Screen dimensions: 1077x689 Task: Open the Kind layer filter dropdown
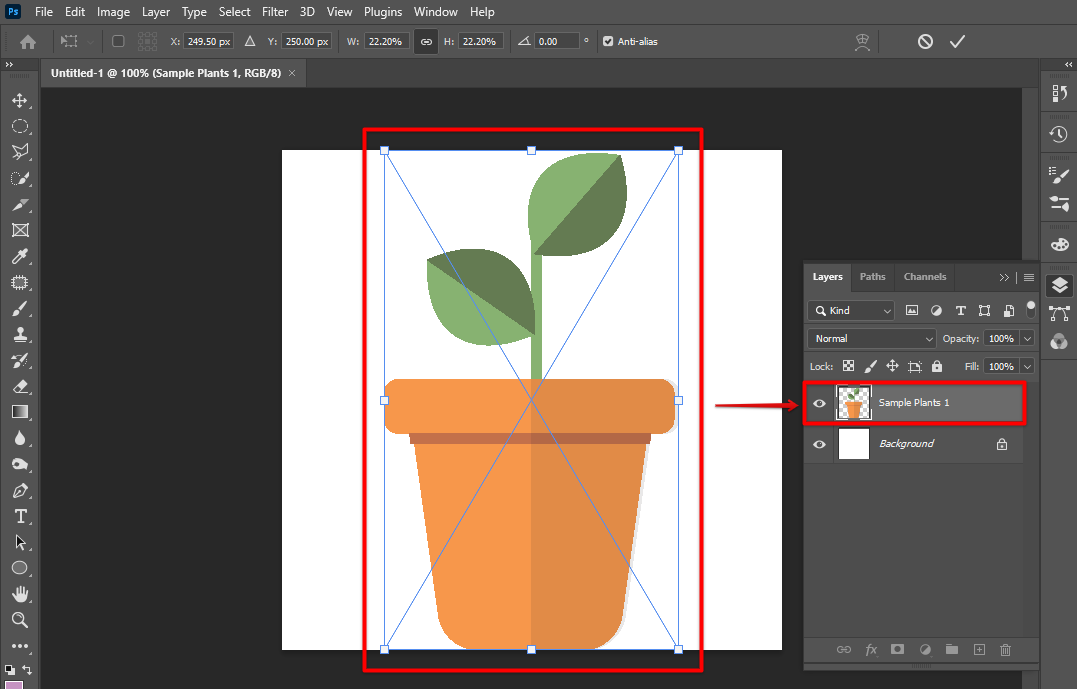point(851,311)
